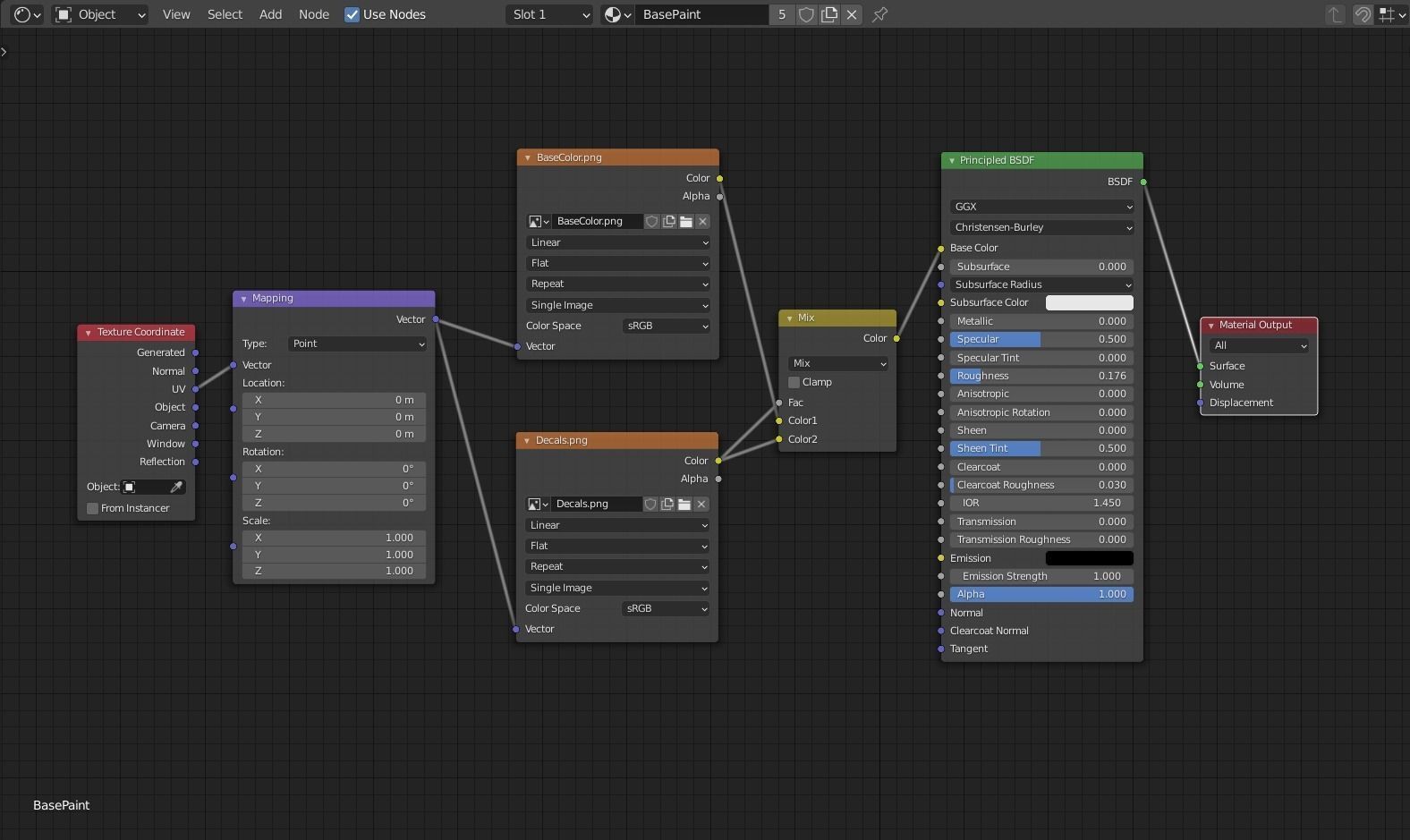Click the BasePaint material name field
The height and width of the screenshot is (840, 1410).
coord(702,14)
